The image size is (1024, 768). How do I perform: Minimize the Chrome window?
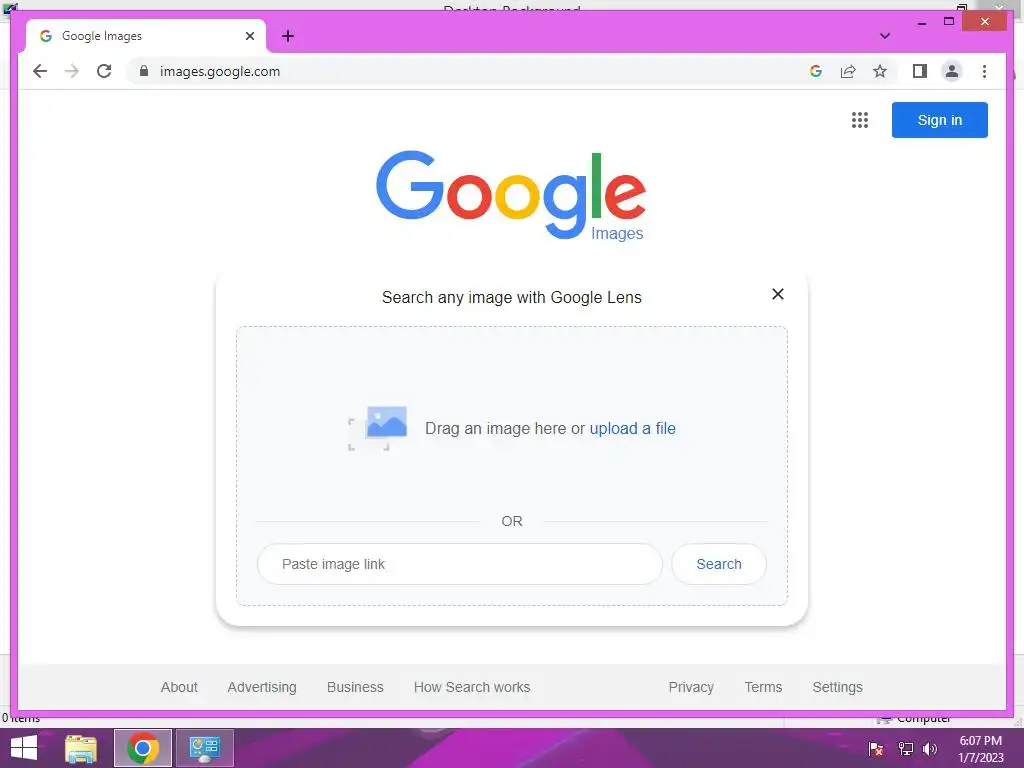(x=921, y=22)
